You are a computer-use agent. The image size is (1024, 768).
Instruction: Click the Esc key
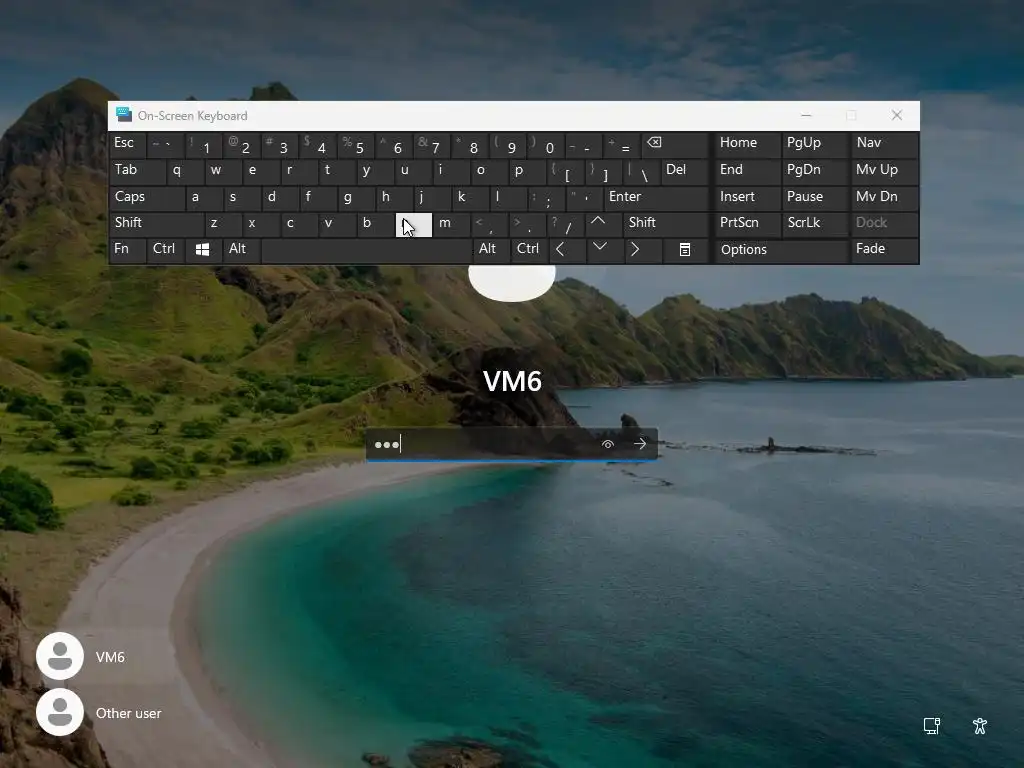pos(127,145)
